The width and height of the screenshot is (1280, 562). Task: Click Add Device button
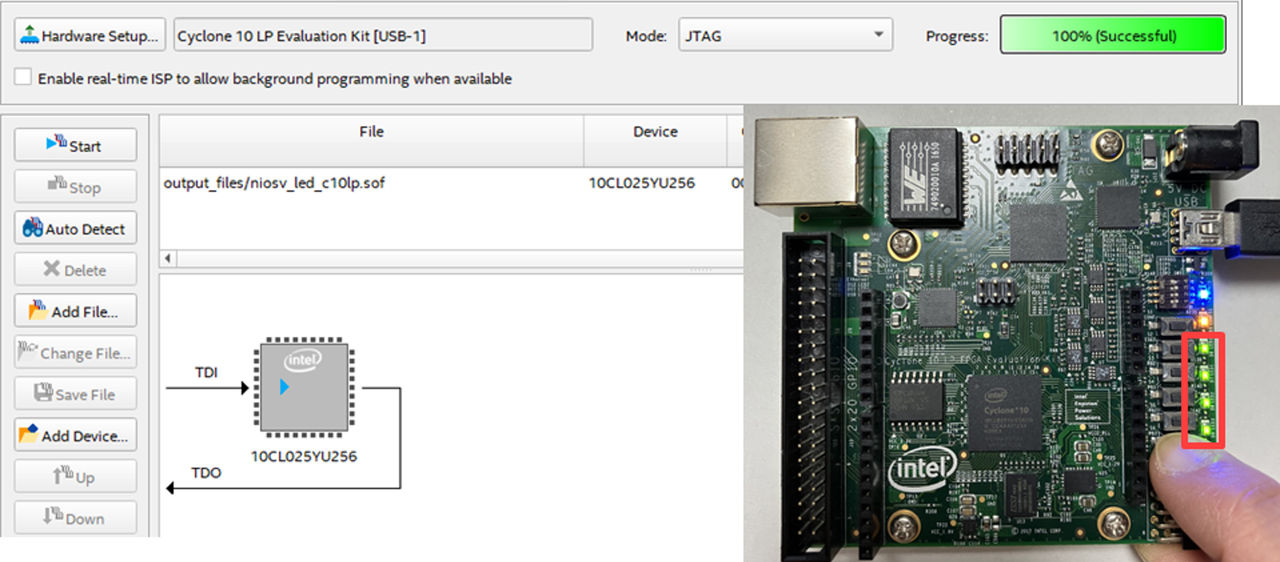75,435
